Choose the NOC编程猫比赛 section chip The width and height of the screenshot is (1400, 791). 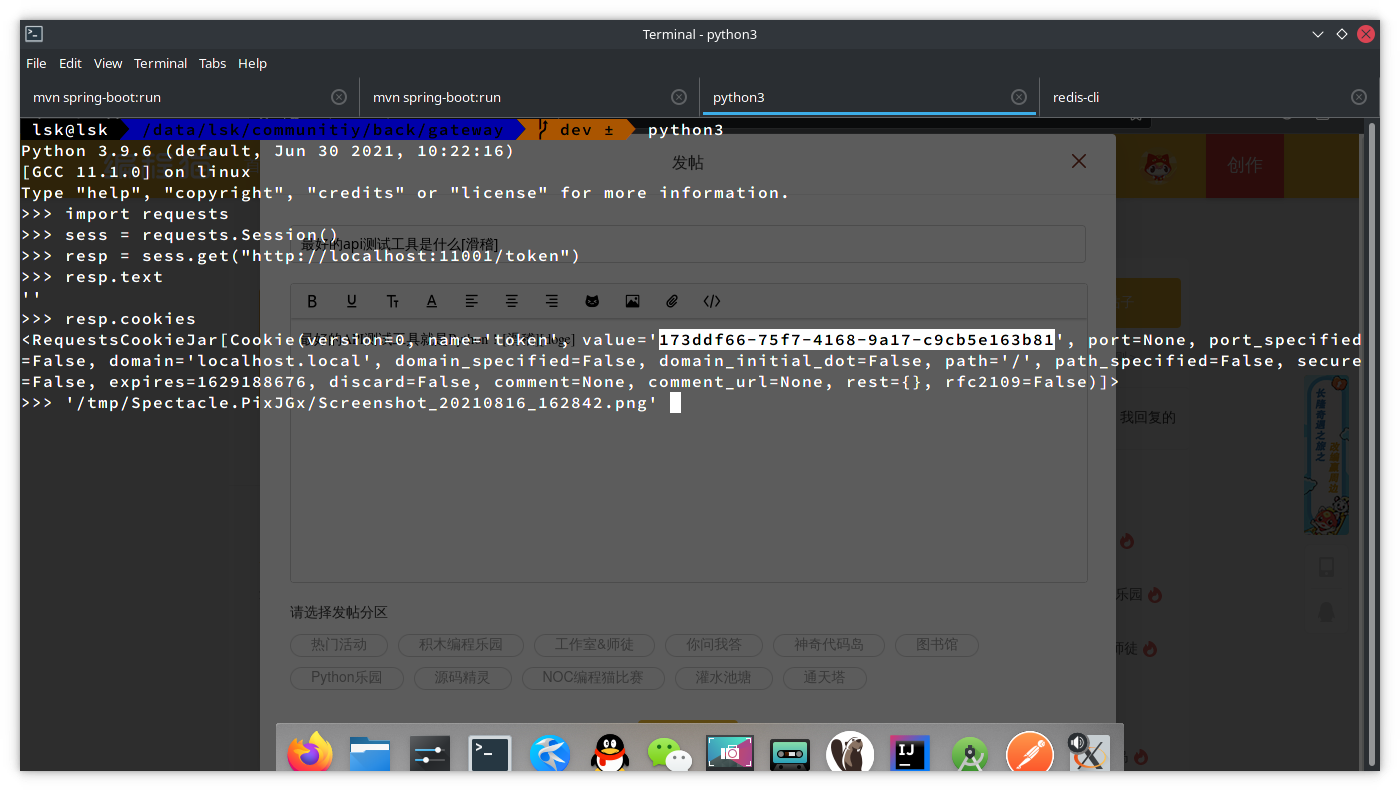click(x=593, y=678)
